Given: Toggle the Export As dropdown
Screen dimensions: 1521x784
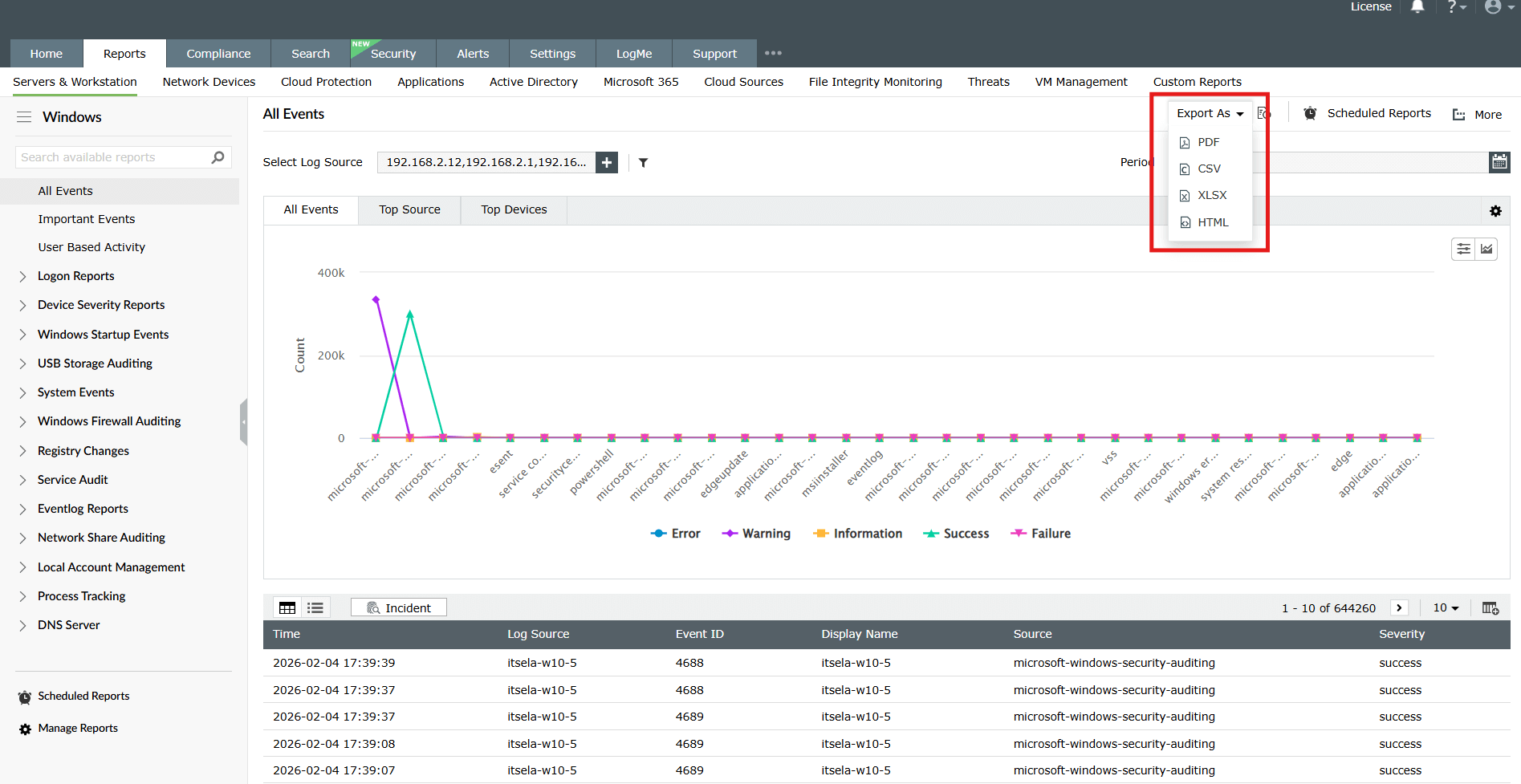Looking at the screenshot, I should [1210, 113].
